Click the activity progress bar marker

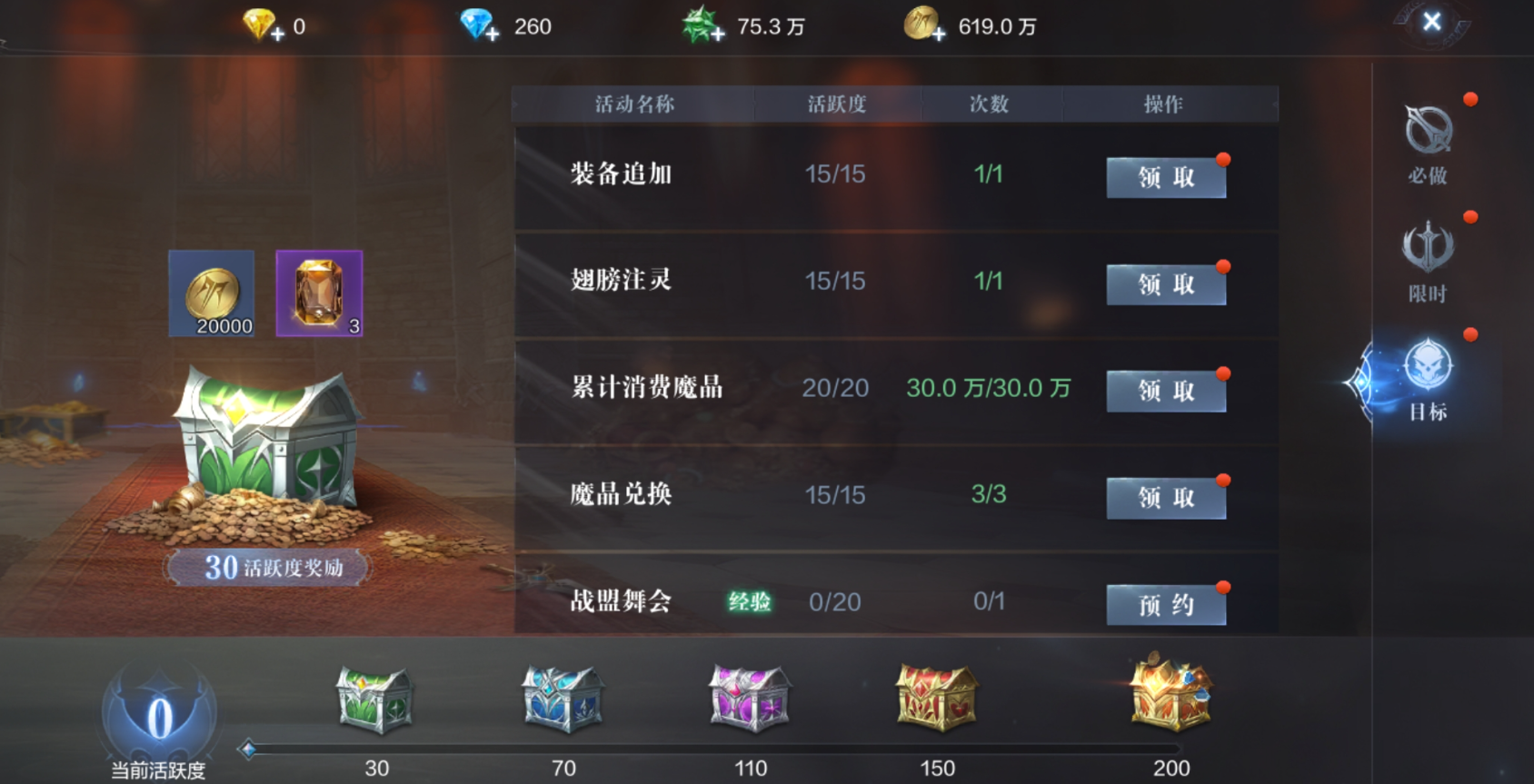pyautogui.click(x=247, y=749)
